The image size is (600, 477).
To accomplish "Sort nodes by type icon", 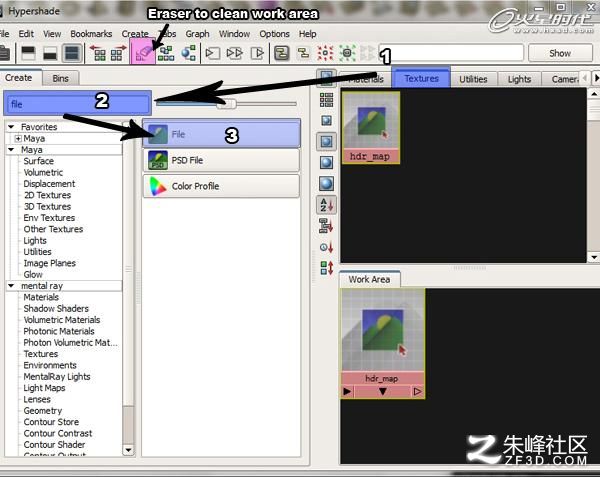I will [326, 226].
